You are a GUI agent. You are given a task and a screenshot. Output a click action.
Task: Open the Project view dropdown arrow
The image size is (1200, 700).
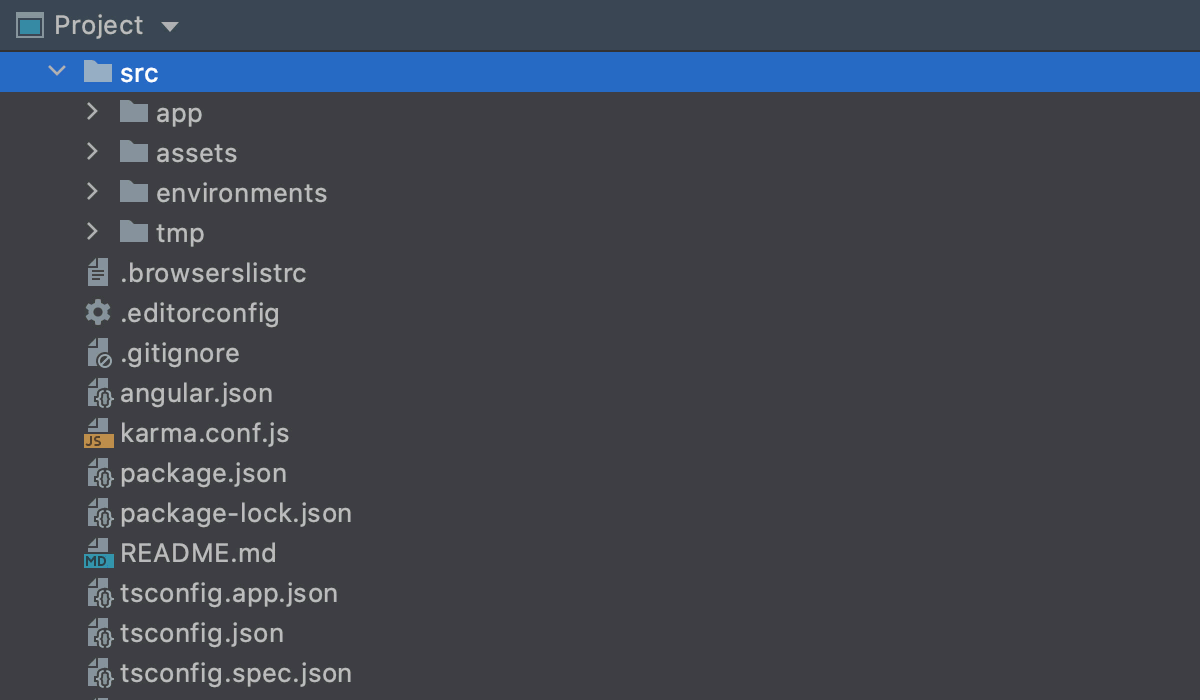(x=170, y=26)
